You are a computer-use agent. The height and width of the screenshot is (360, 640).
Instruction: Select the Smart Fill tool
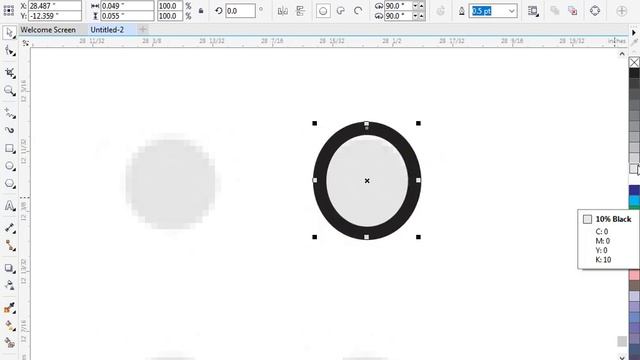(x=9, y=343)
